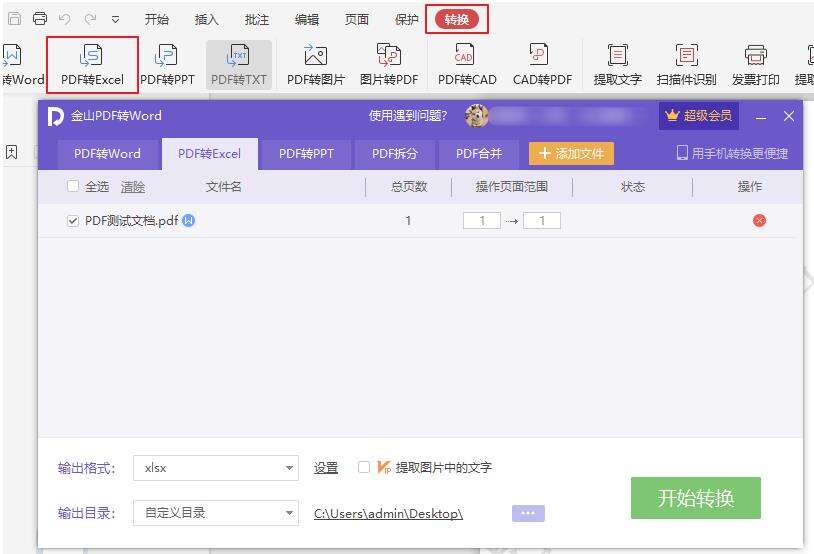Open the PDF转图片 tool

pyautogui.click(x=316, y=64)
